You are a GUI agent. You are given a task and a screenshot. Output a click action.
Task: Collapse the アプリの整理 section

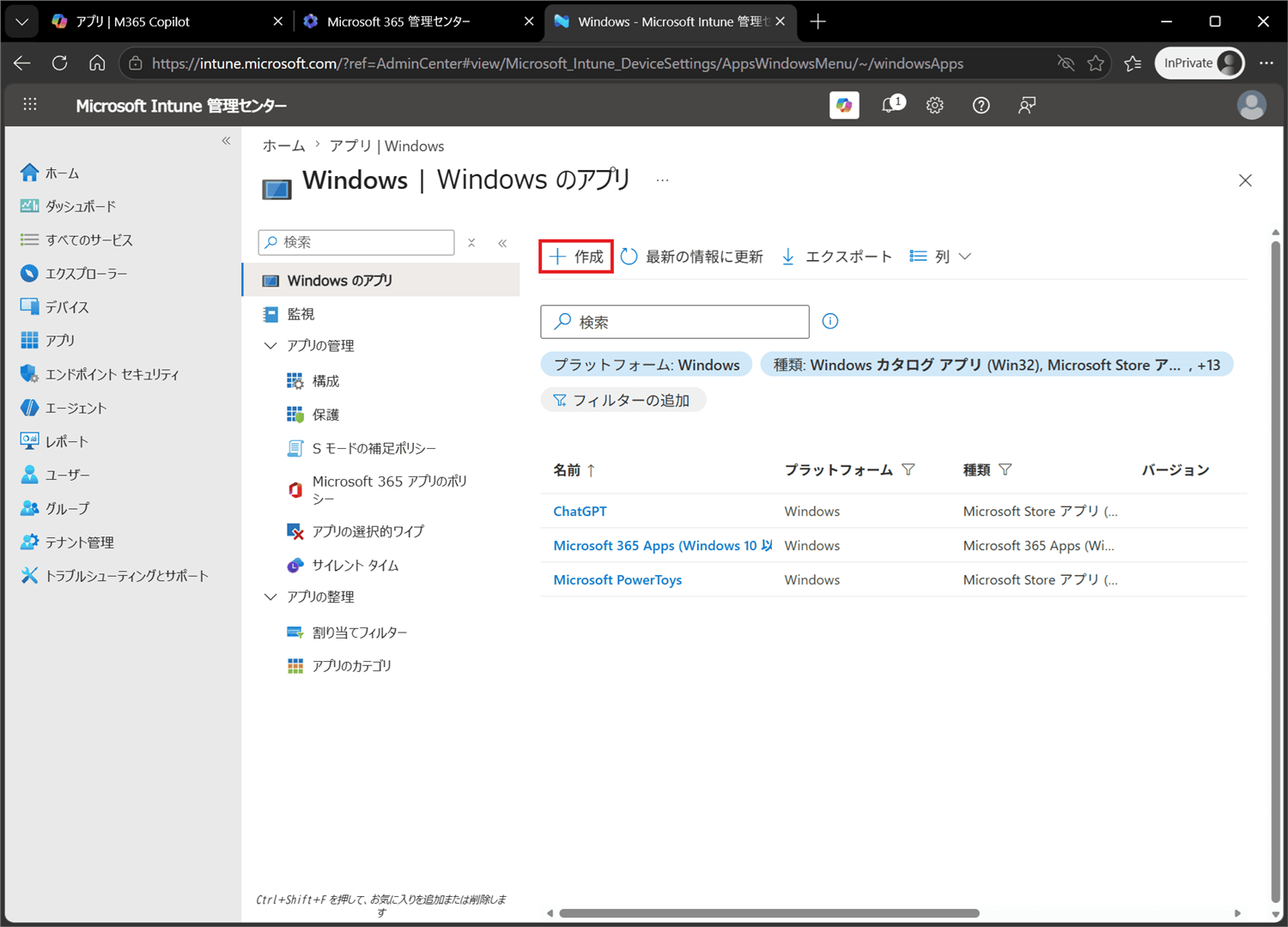click(x=270, y=597)
